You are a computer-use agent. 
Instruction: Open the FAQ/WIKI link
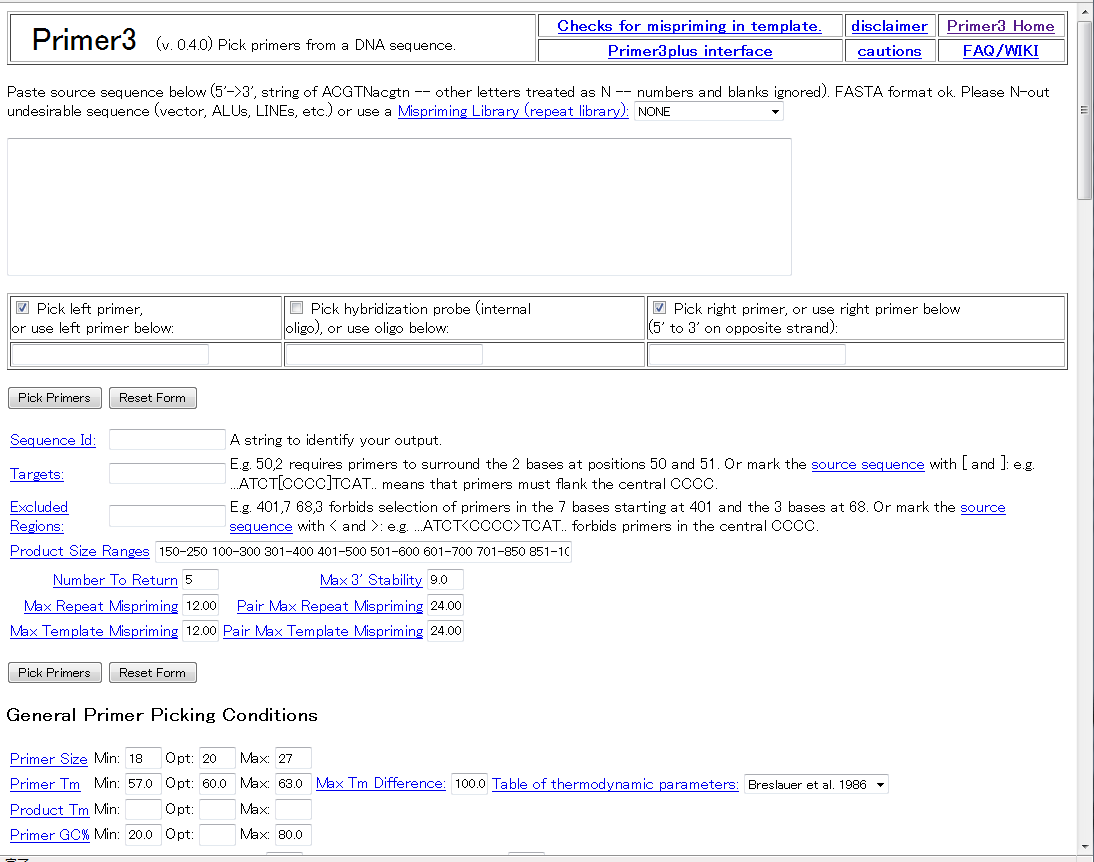pos(1000,51)
